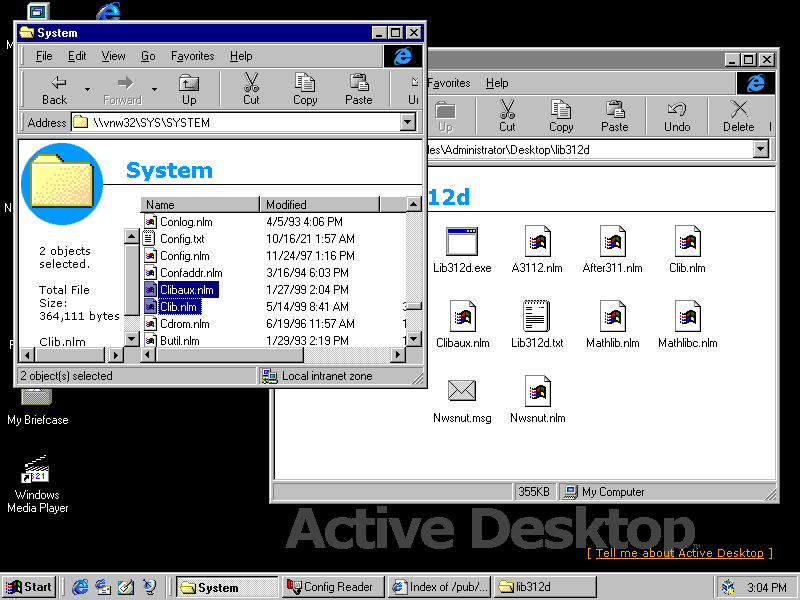Screen dimensions: 800x600
Task: Switch to Index of /pub/ taskbar button
Action: point(440,587)
